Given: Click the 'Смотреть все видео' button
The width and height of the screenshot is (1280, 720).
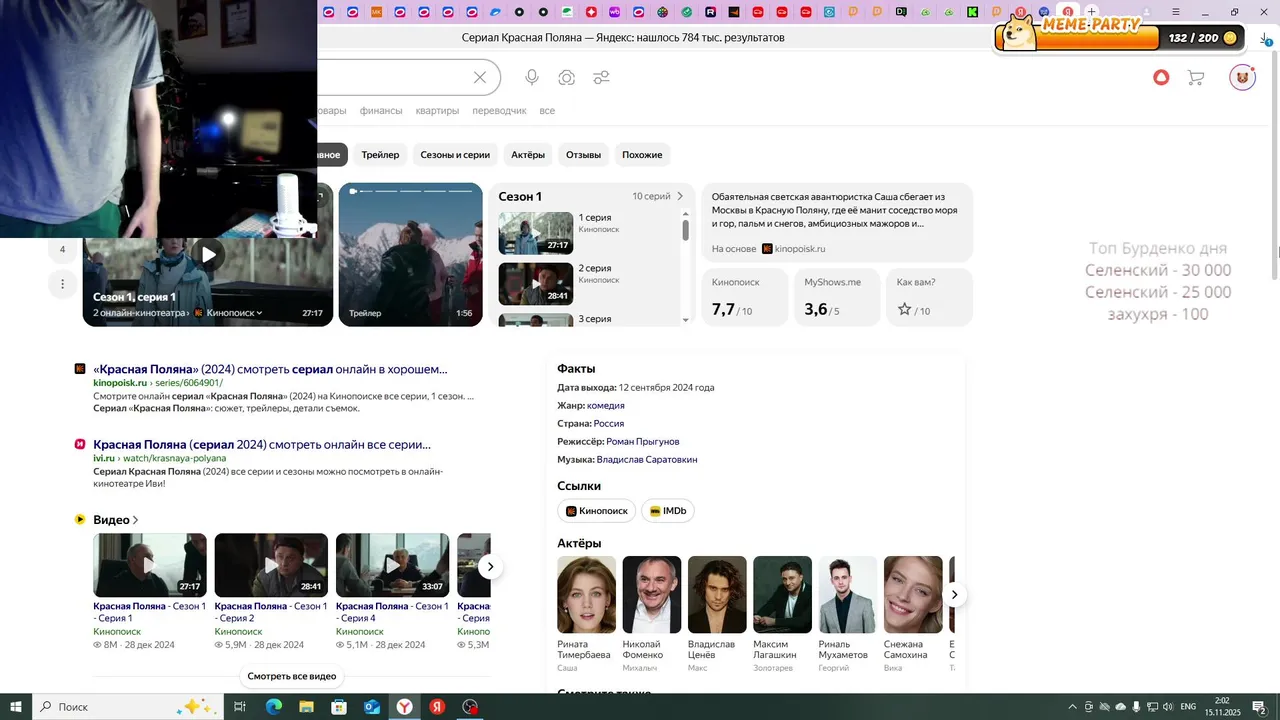Looking at the screenshot, I should click(292, 676).
